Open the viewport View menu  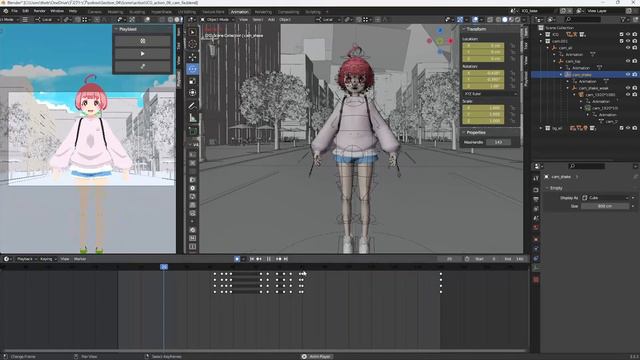[243, 19]
